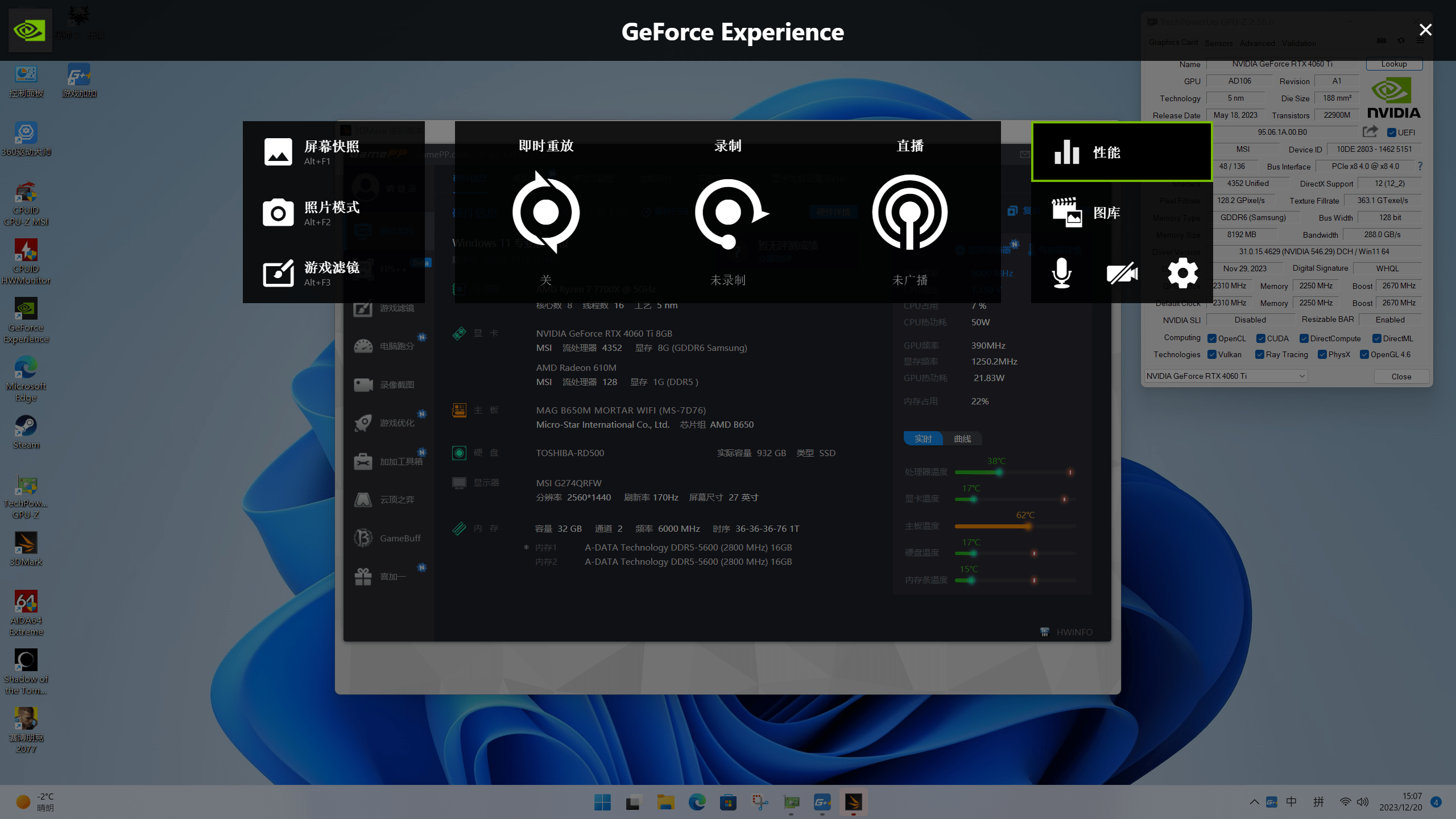Select GameBuff in GamePP sidebar
This screenshot has height=819, width=1456.
click(388, 538)
